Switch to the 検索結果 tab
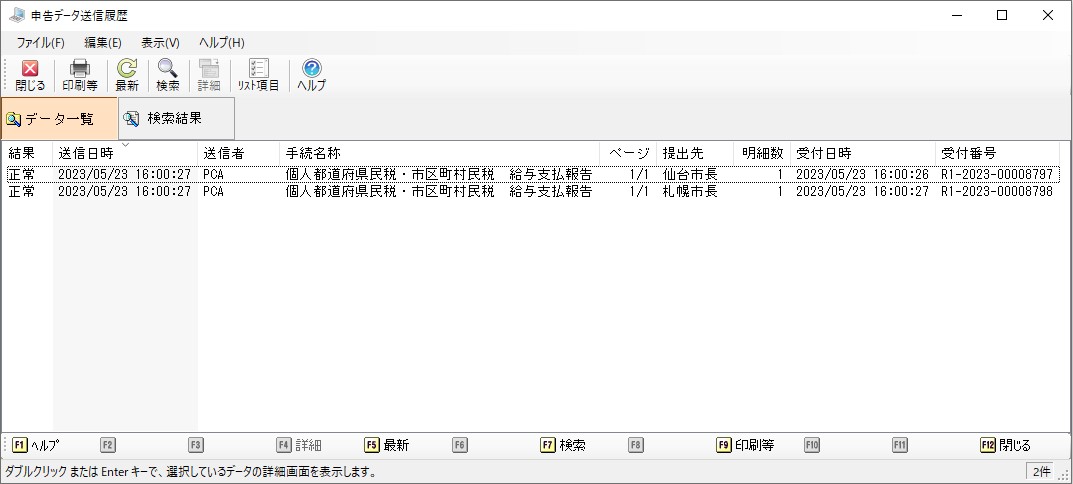Screen dimensions: 1073x484 (x=177, y=118)
